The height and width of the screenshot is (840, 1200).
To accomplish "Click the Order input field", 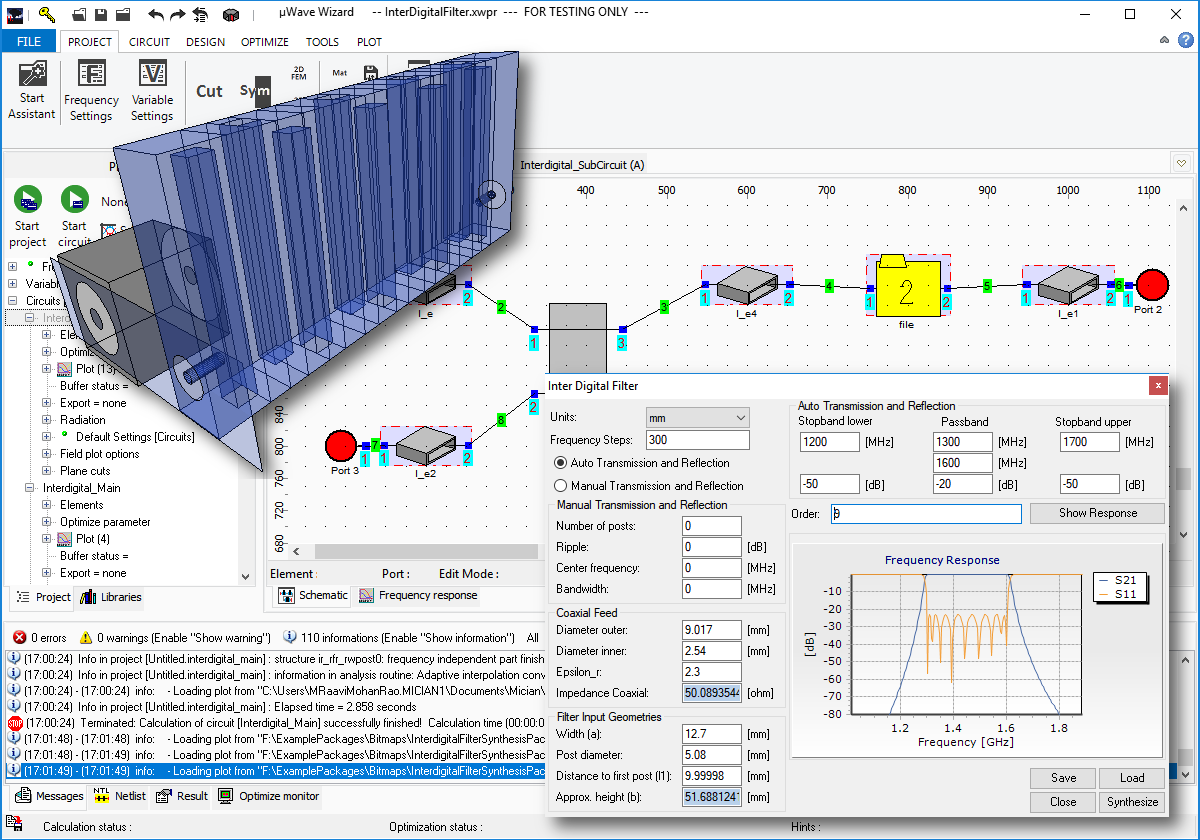I will [x=926, y=513].
